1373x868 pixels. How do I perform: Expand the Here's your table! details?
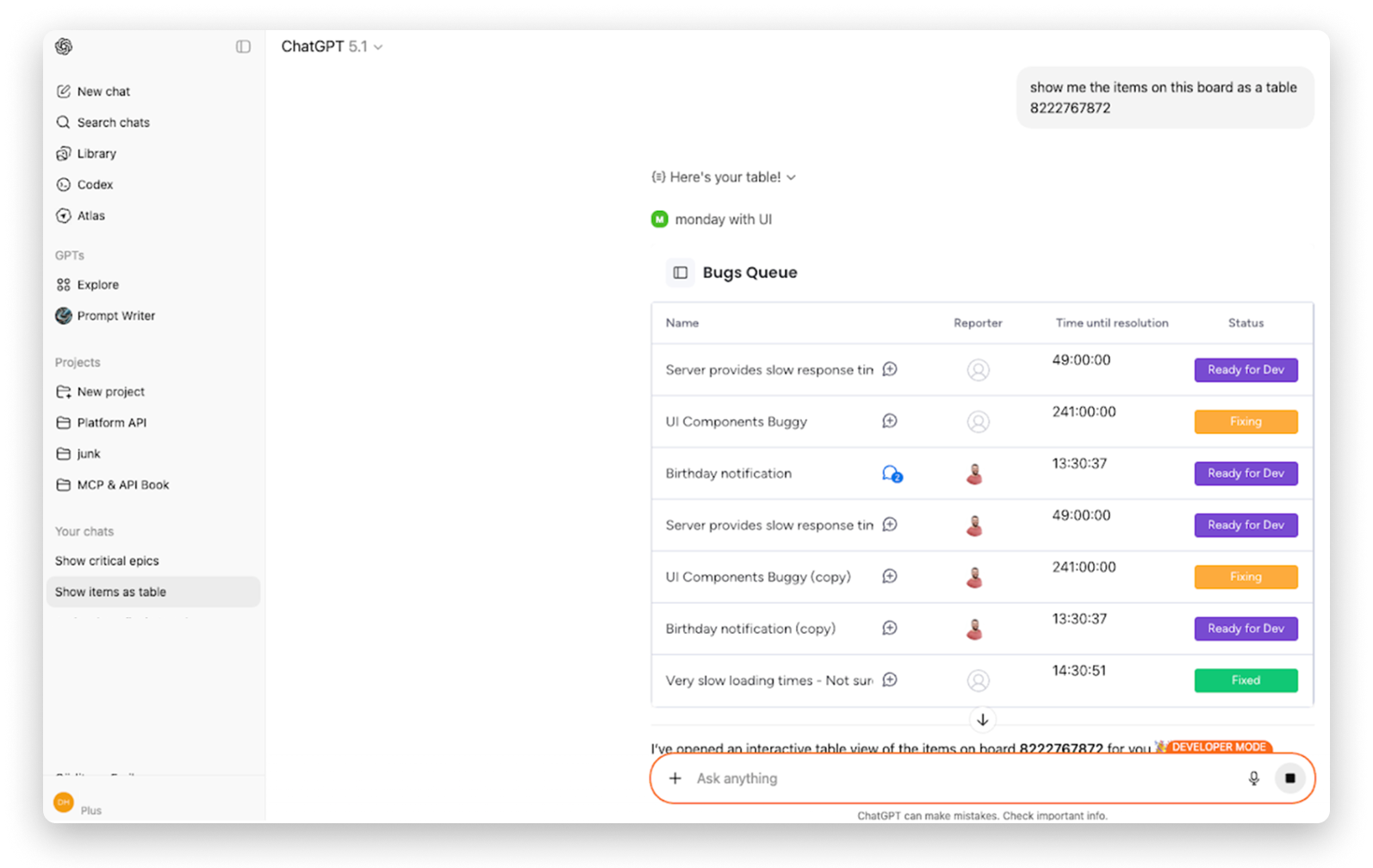point(724,177)
